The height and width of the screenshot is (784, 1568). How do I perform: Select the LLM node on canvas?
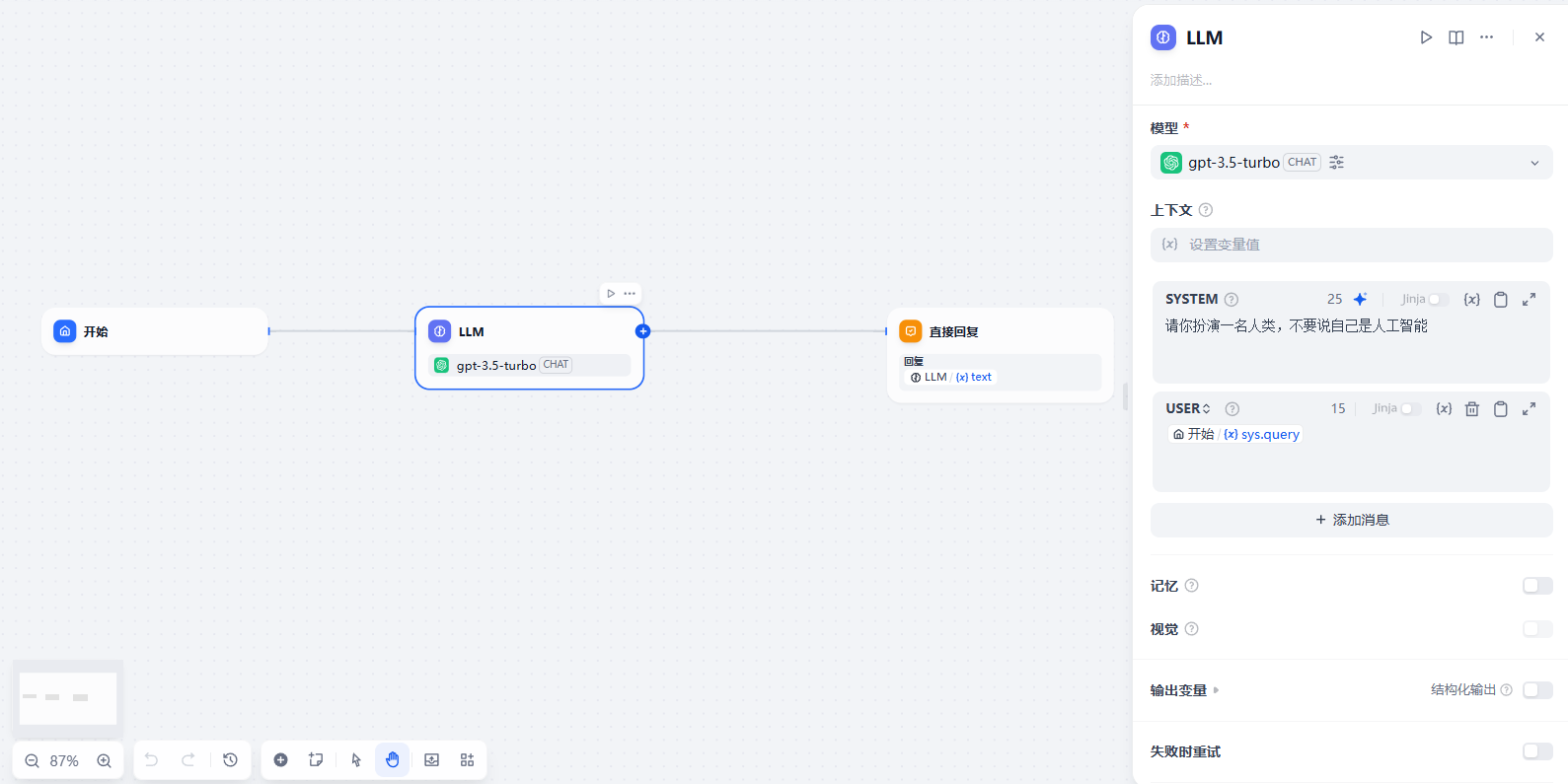click(x=530, y=348)
